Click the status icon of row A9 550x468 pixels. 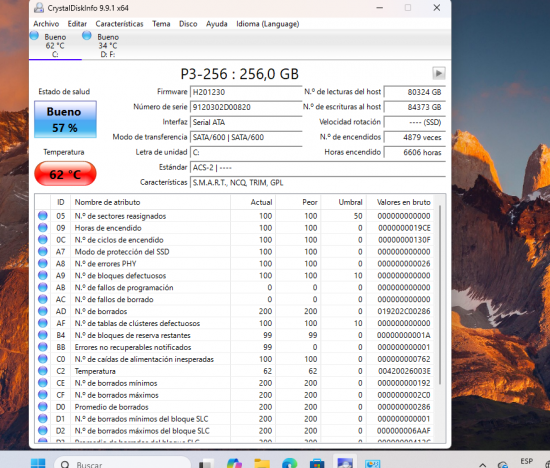tap(43, 275)
